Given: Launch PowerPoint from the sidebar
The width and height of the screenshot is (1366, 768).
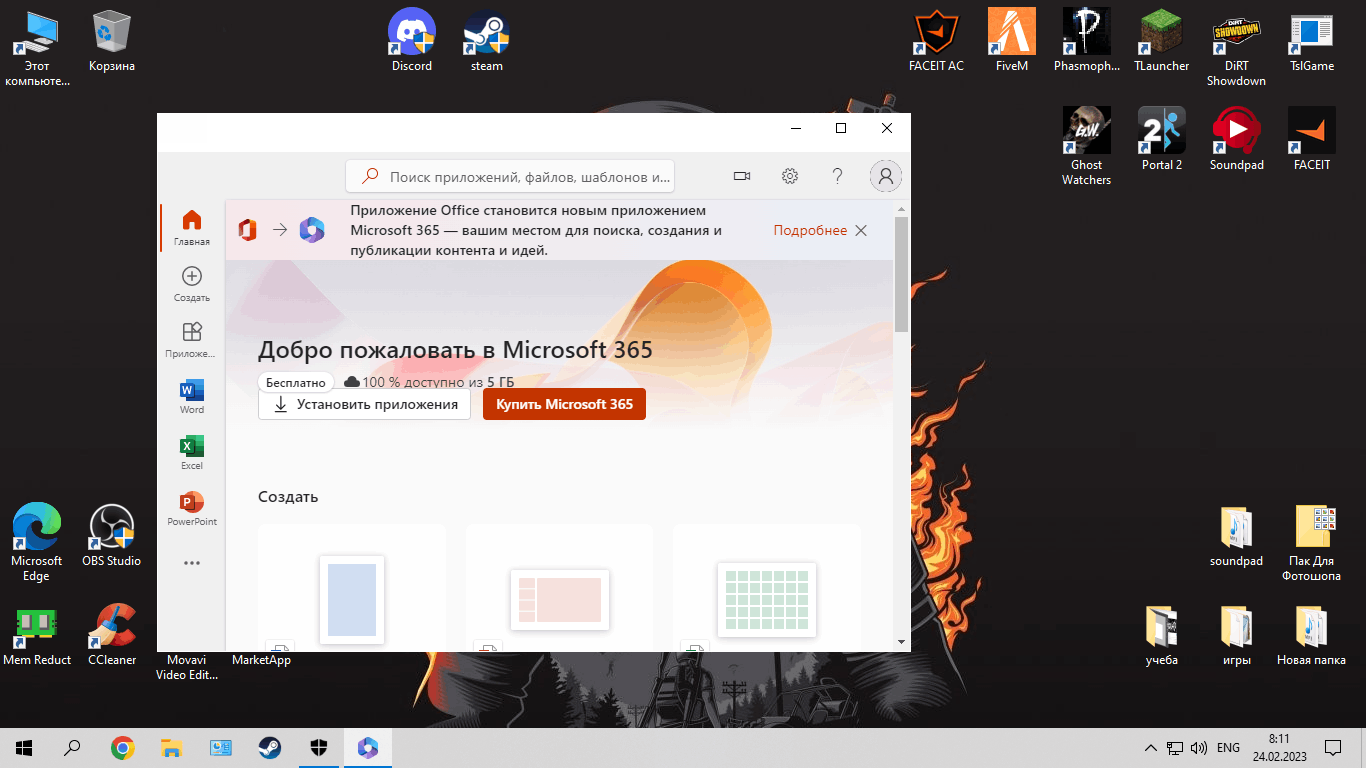Looking at the screenshot, I should tap(191, 508).
